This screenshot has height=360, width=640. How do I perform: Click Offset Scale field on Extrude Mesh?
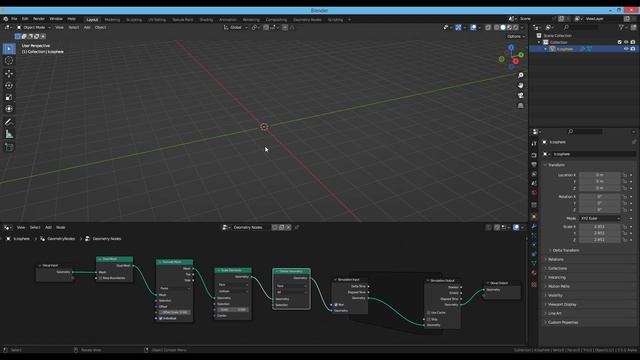175,312
